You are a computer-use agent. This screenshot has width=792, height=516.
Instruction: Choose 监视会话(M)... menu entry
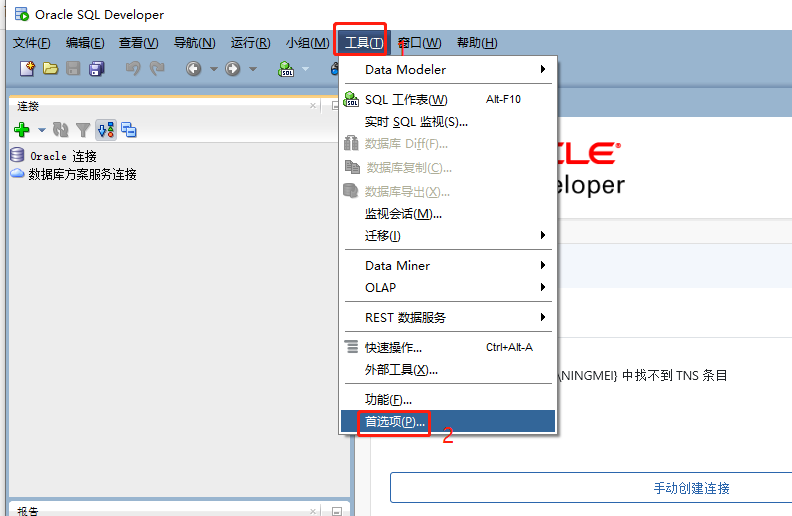tap(448, 214)
